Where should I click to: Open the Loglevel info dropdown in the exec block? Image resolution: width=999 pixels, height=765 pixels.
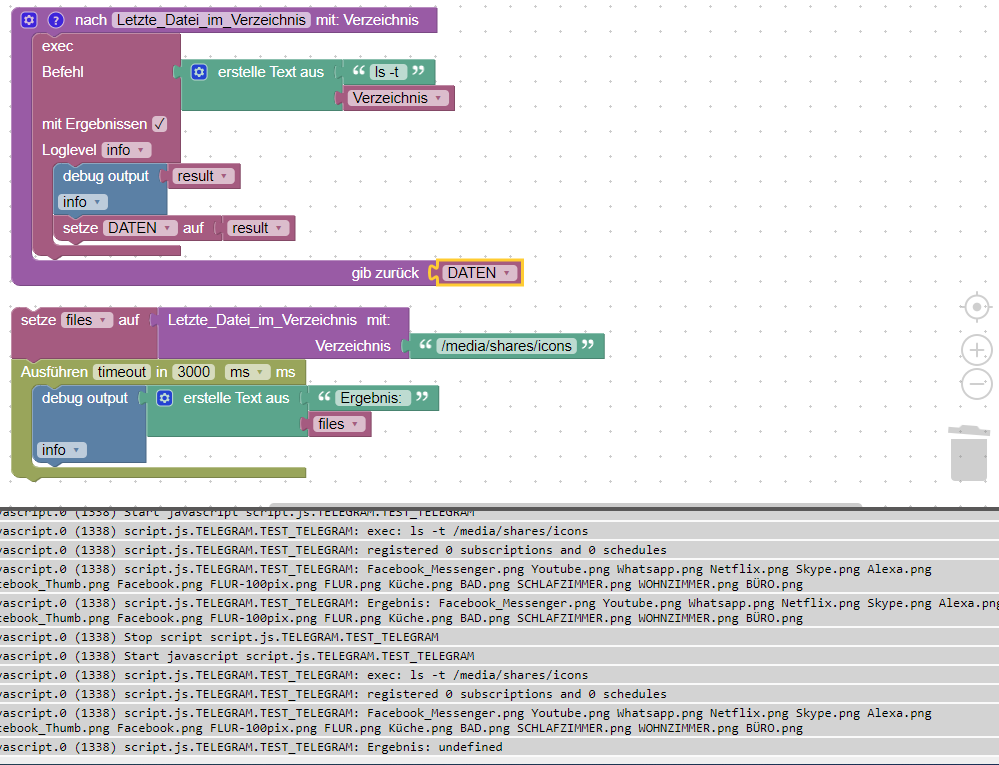(126, 150)
